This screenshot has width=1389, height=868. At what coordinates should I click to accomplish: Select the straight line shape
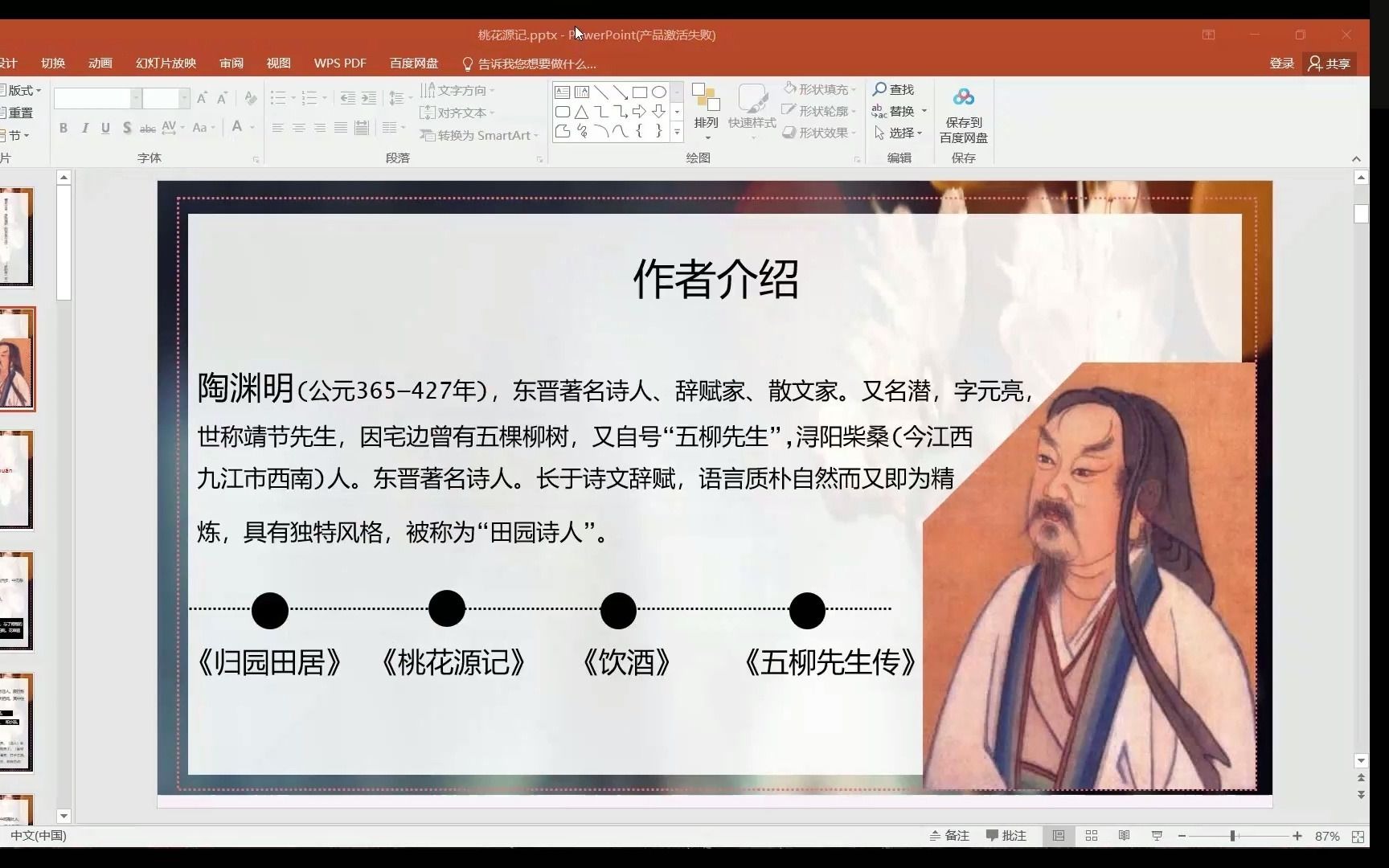coord(601,92)
